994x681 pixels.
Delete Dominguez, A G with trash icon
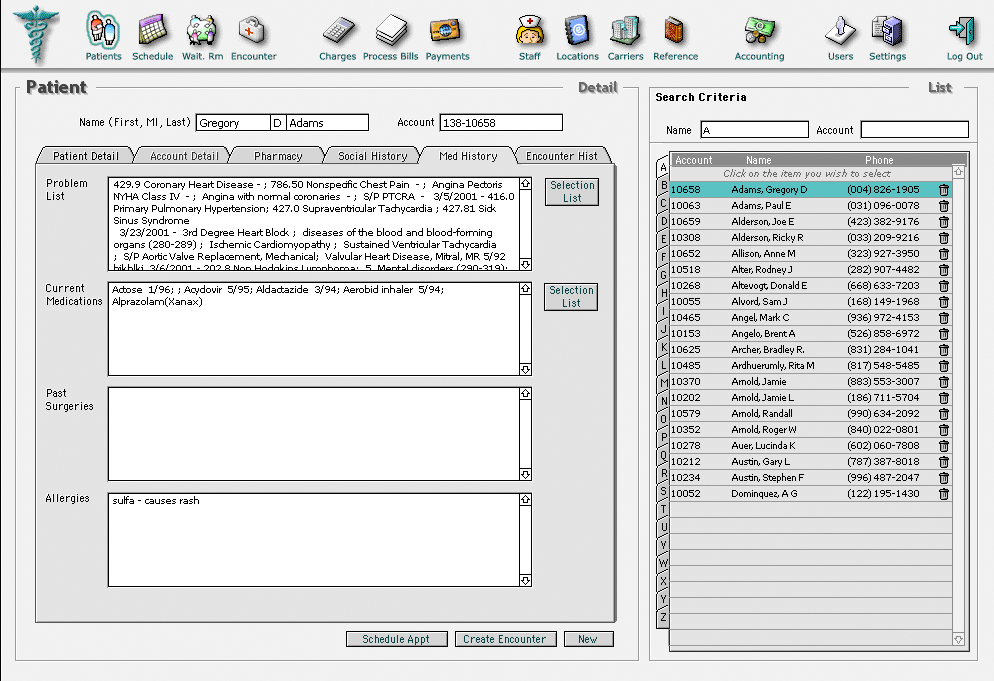pos(944,494)
